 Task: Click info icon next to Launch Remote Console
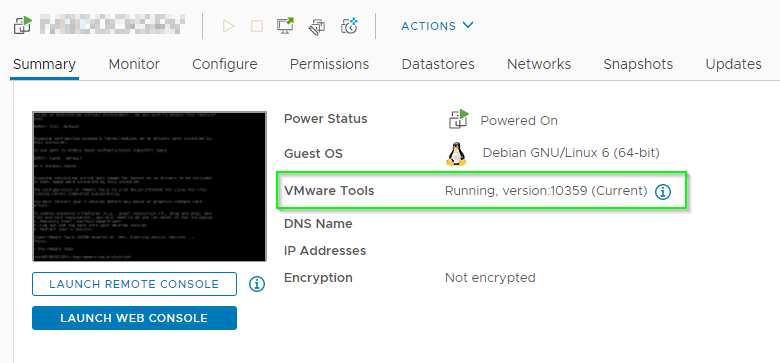tap(257, 284)
